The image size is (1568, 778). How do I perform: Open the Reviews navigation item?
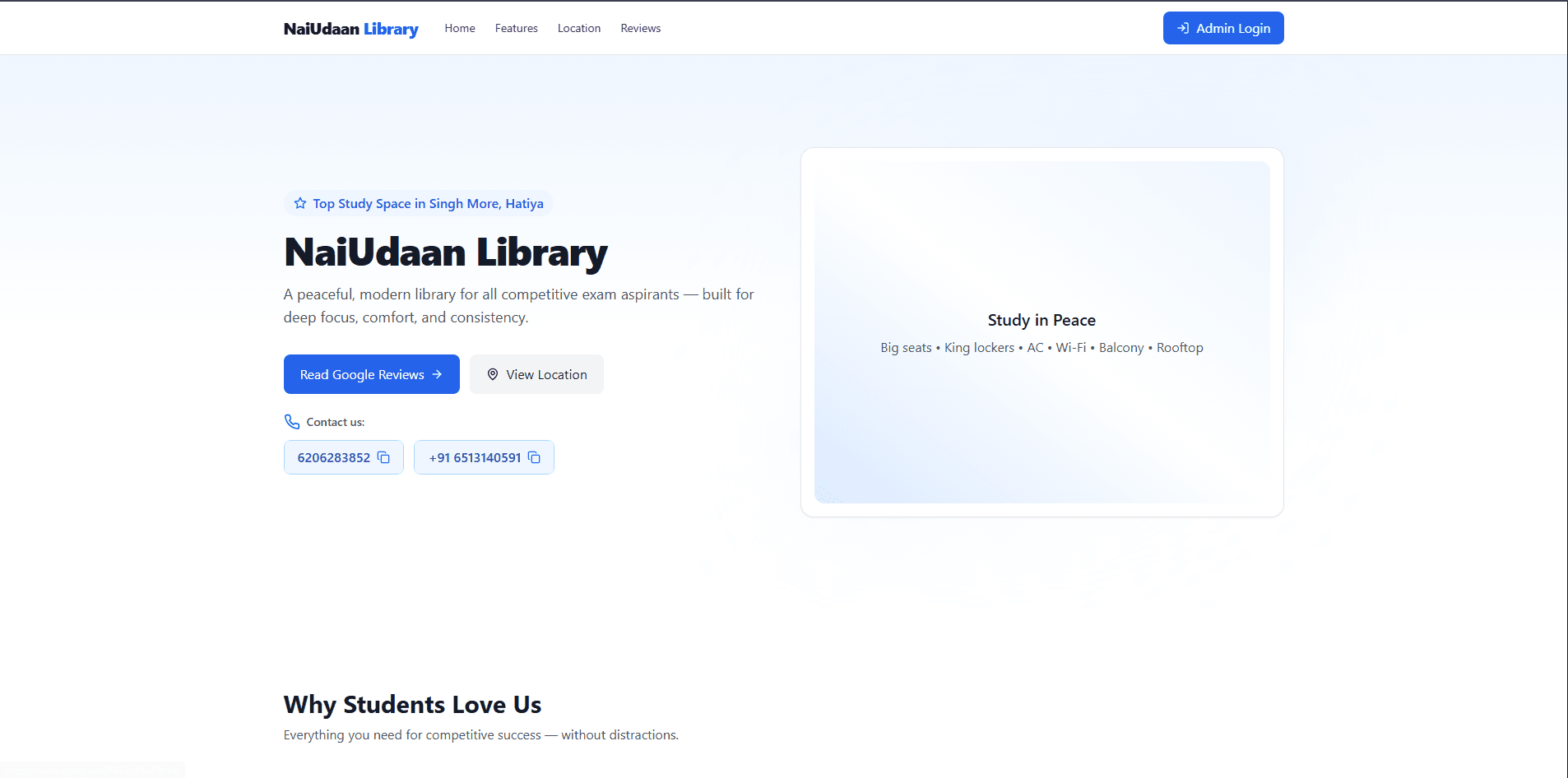coord(640,28)
